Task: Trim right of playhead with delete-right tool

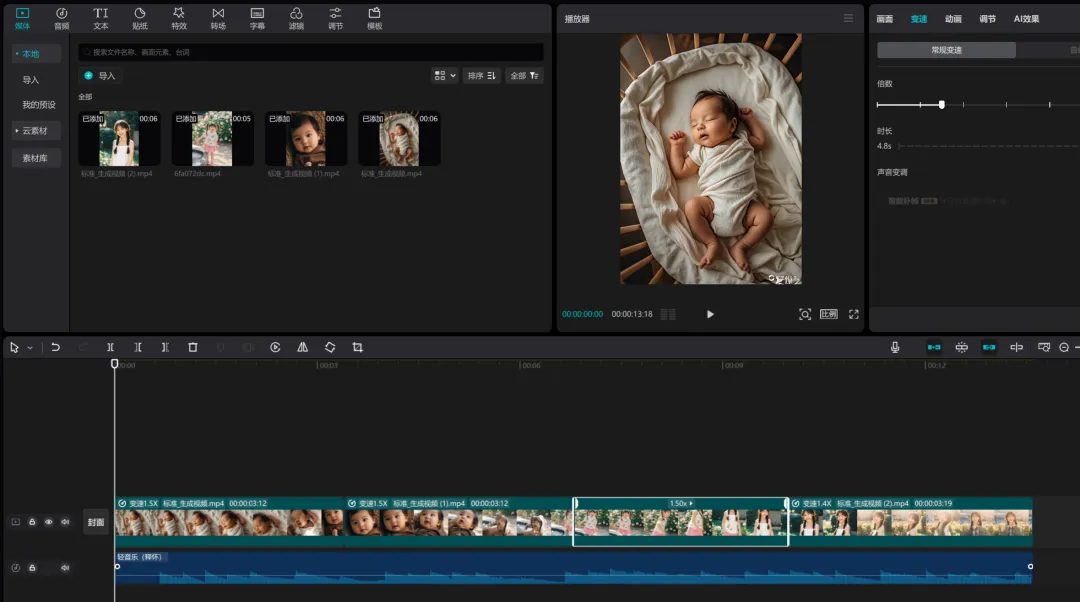Action: click(x=165, y=347)
